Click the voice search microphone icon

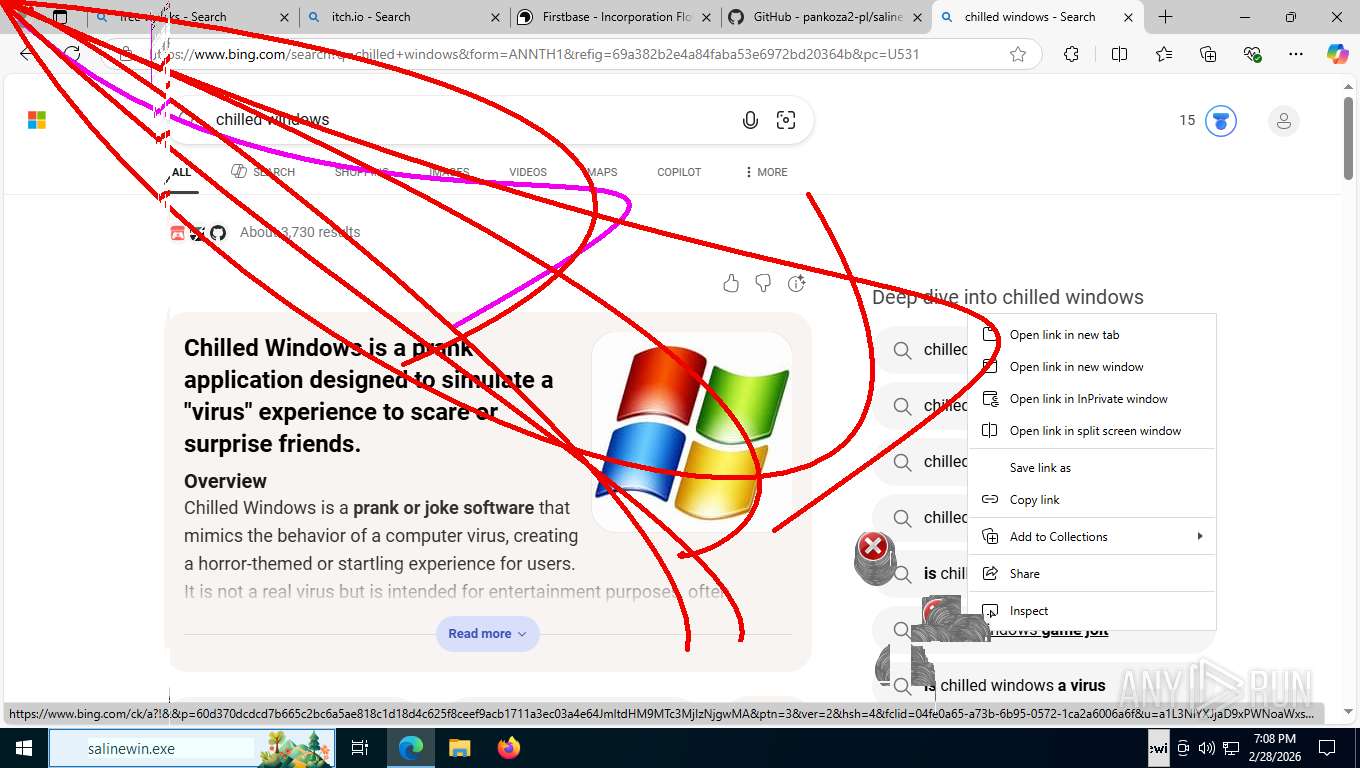750,120
